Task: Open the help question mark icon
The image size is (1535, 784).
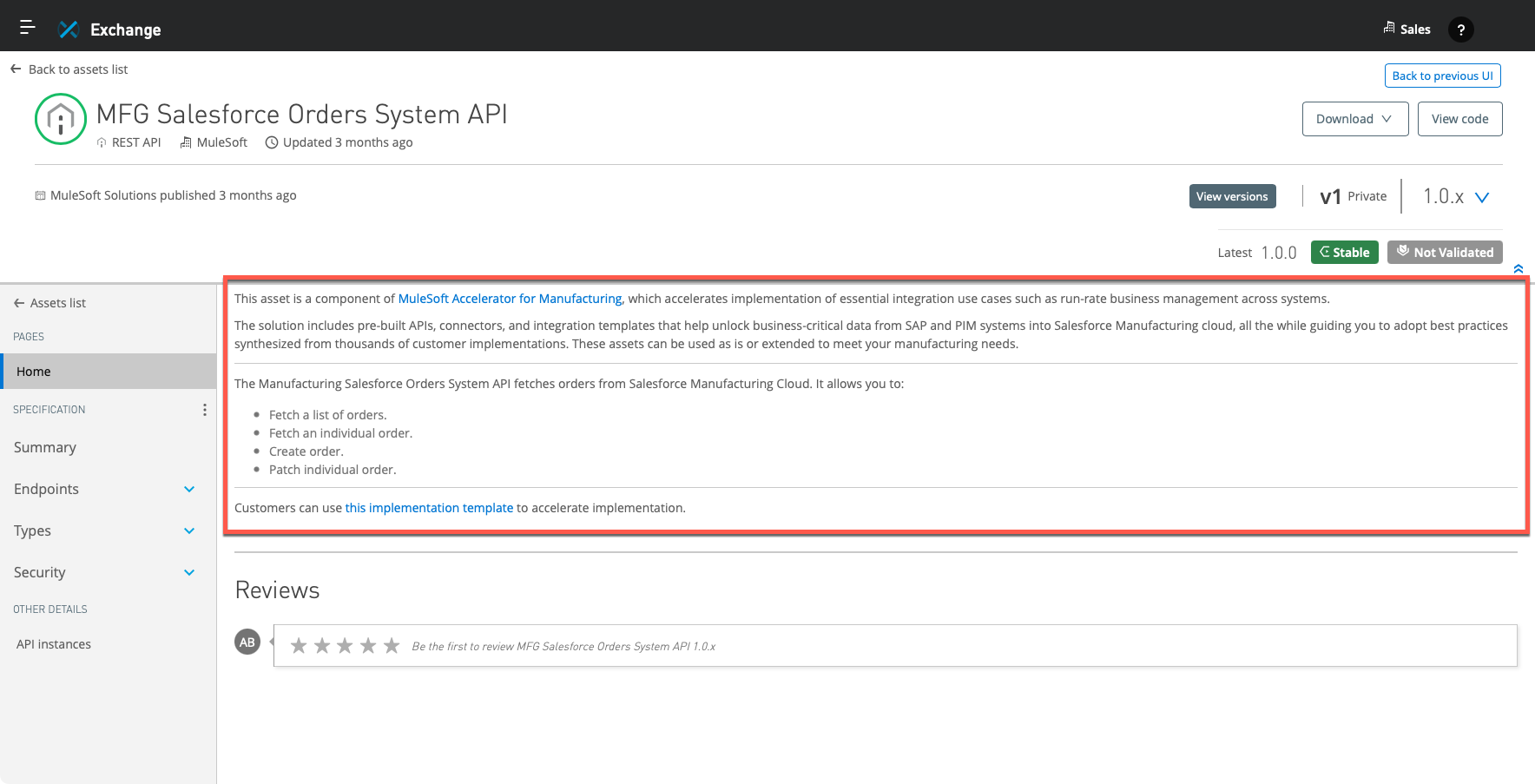Action: 1461,30
